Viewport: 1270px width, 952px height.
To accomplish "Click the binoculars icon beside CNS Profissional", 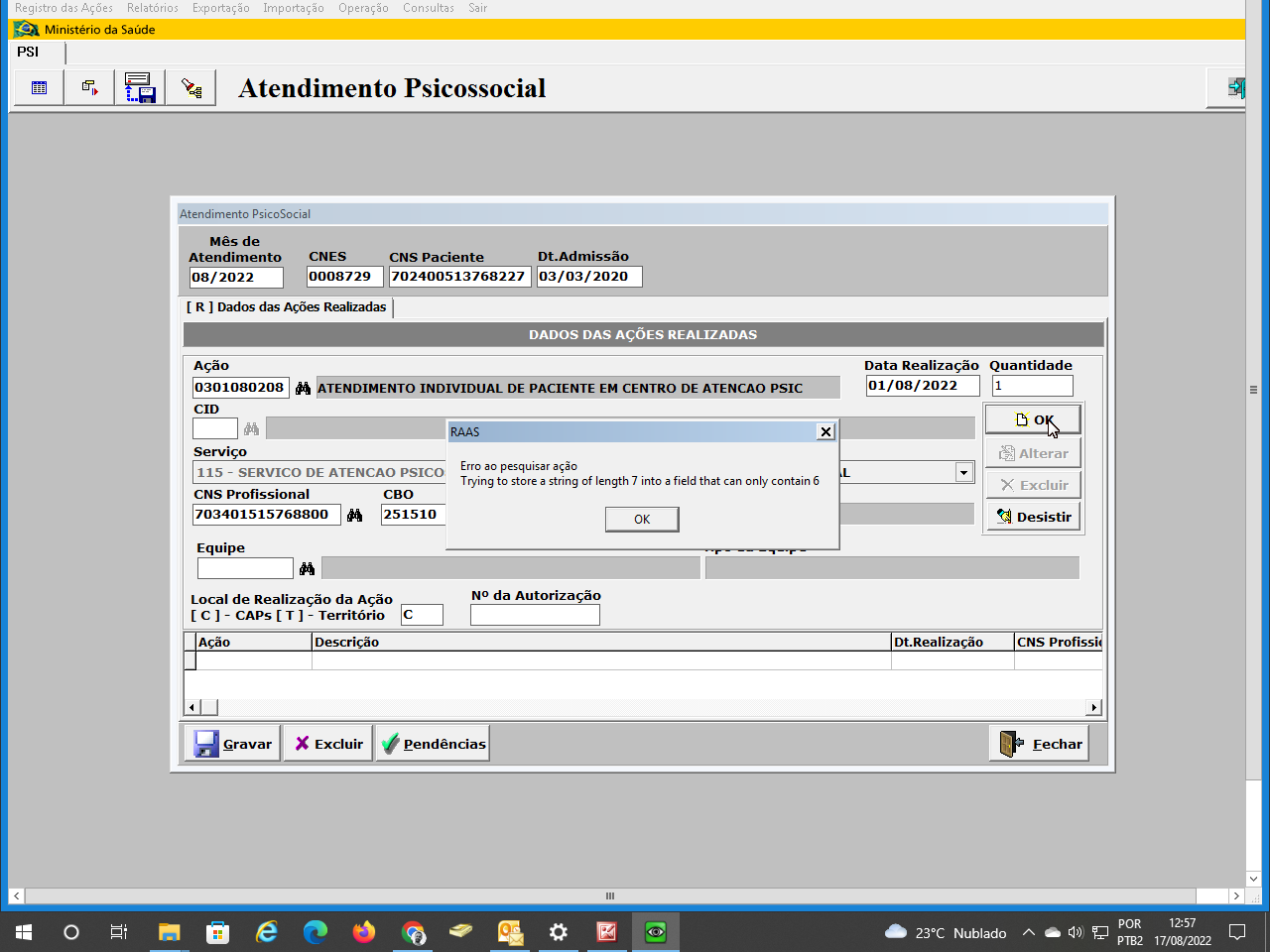I will (354, 515).
